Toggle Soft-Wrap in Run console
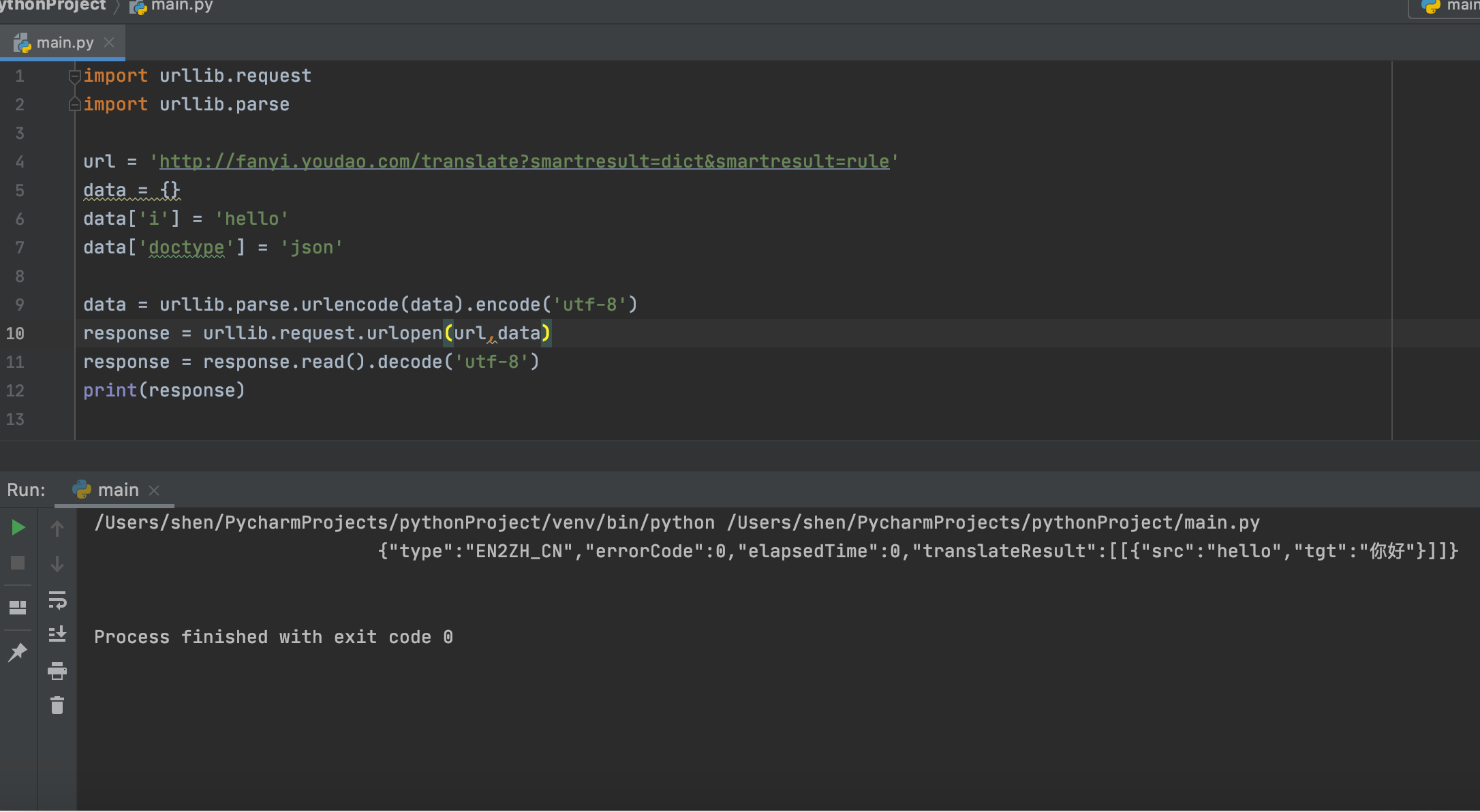 (x=57, y=600)
